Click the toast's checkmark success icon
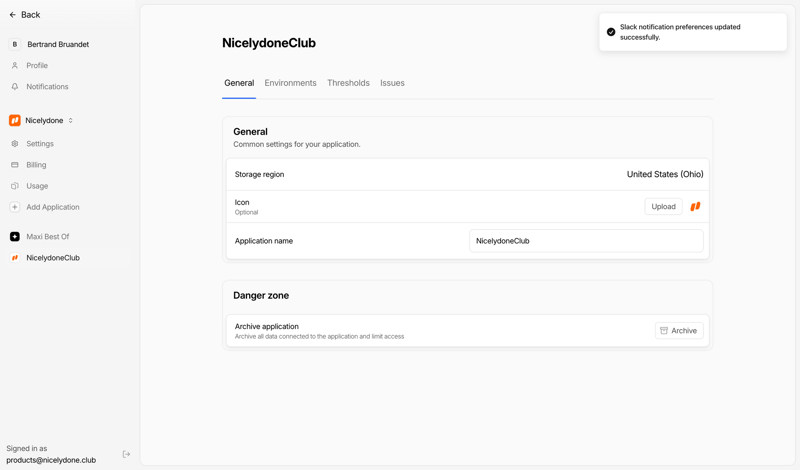 pyautogui.click(x=611, y=32)
